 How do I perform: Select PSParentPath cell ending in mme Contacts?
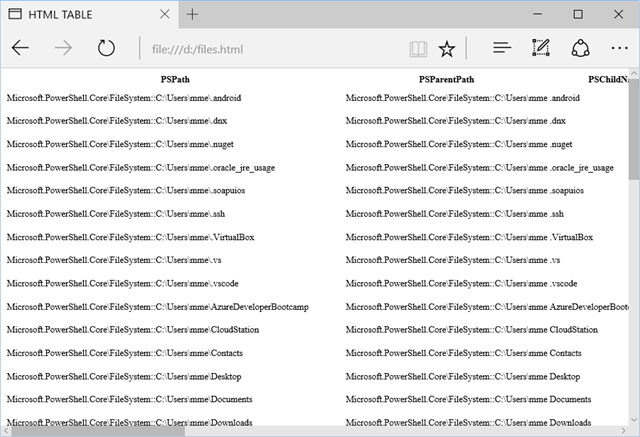[463, 353]
